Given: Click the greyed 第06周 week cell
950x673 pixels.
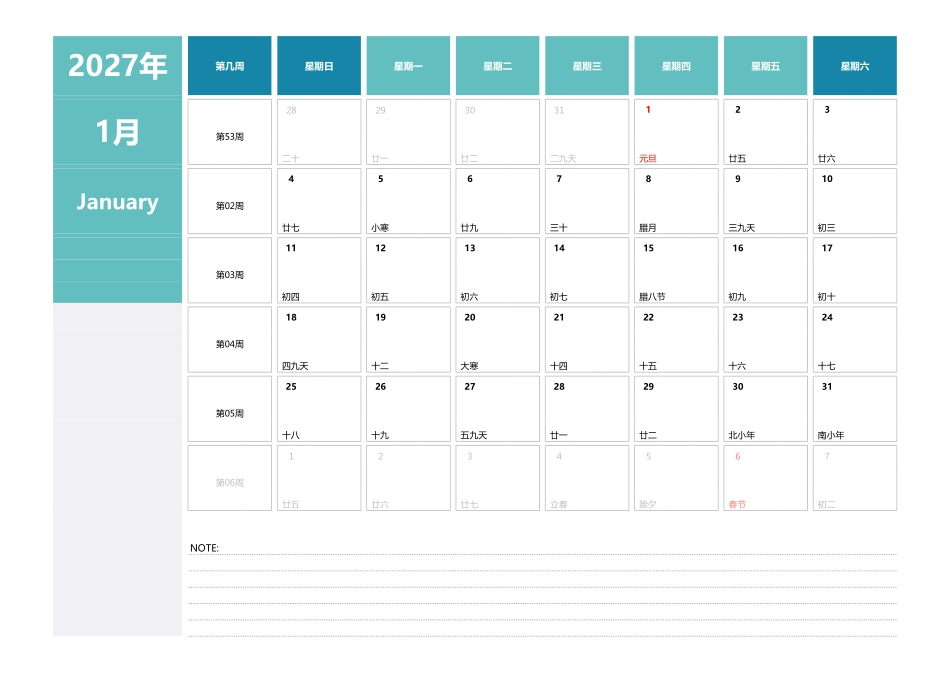Looking at the screenshot, I should 230,478.
